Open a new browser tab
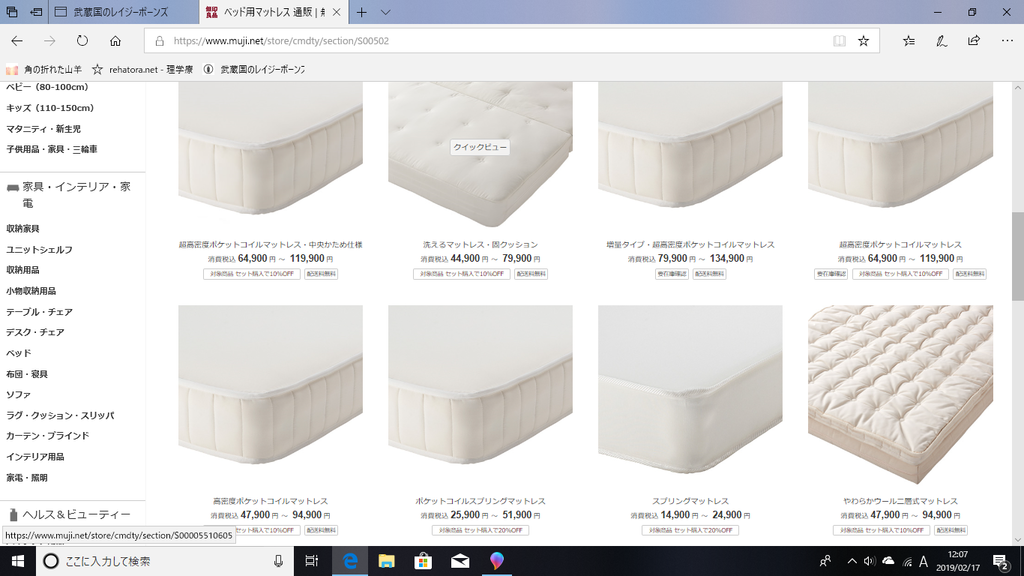 pyautogui.click(x=361, y=12)
